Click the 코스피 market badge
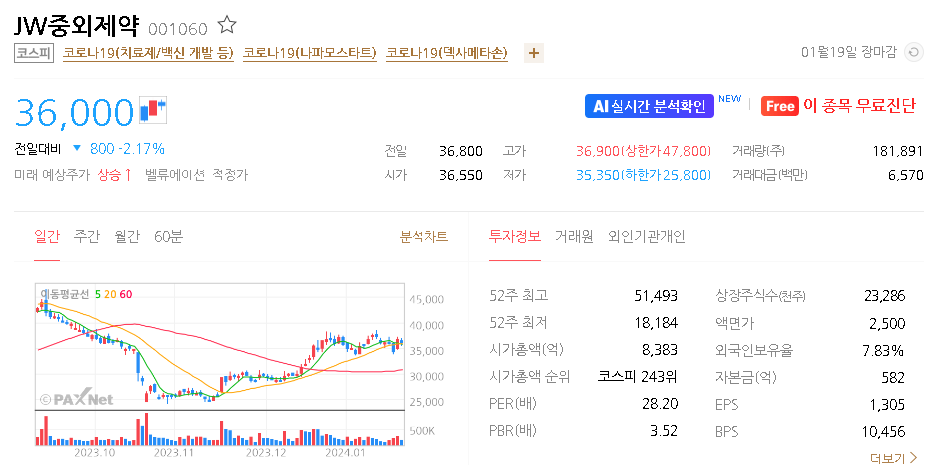Image resolution: width=927 pixels, height=476 pixels. 34,53
